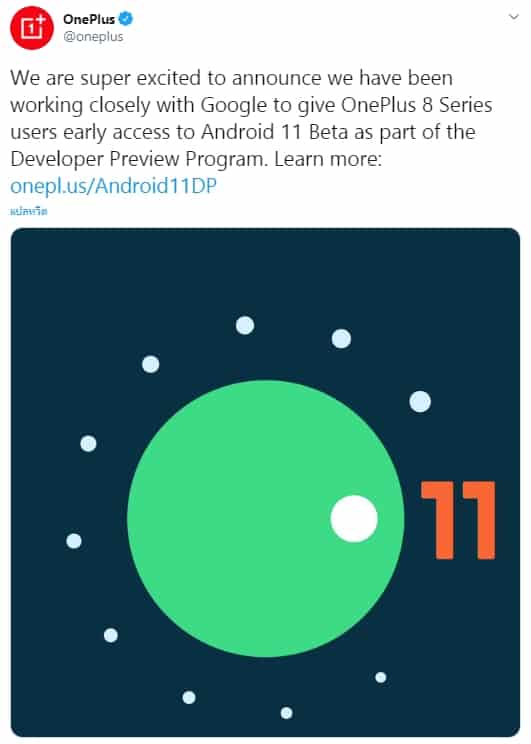Click the small Thai translate tweet link

click(x=29, y=211)
